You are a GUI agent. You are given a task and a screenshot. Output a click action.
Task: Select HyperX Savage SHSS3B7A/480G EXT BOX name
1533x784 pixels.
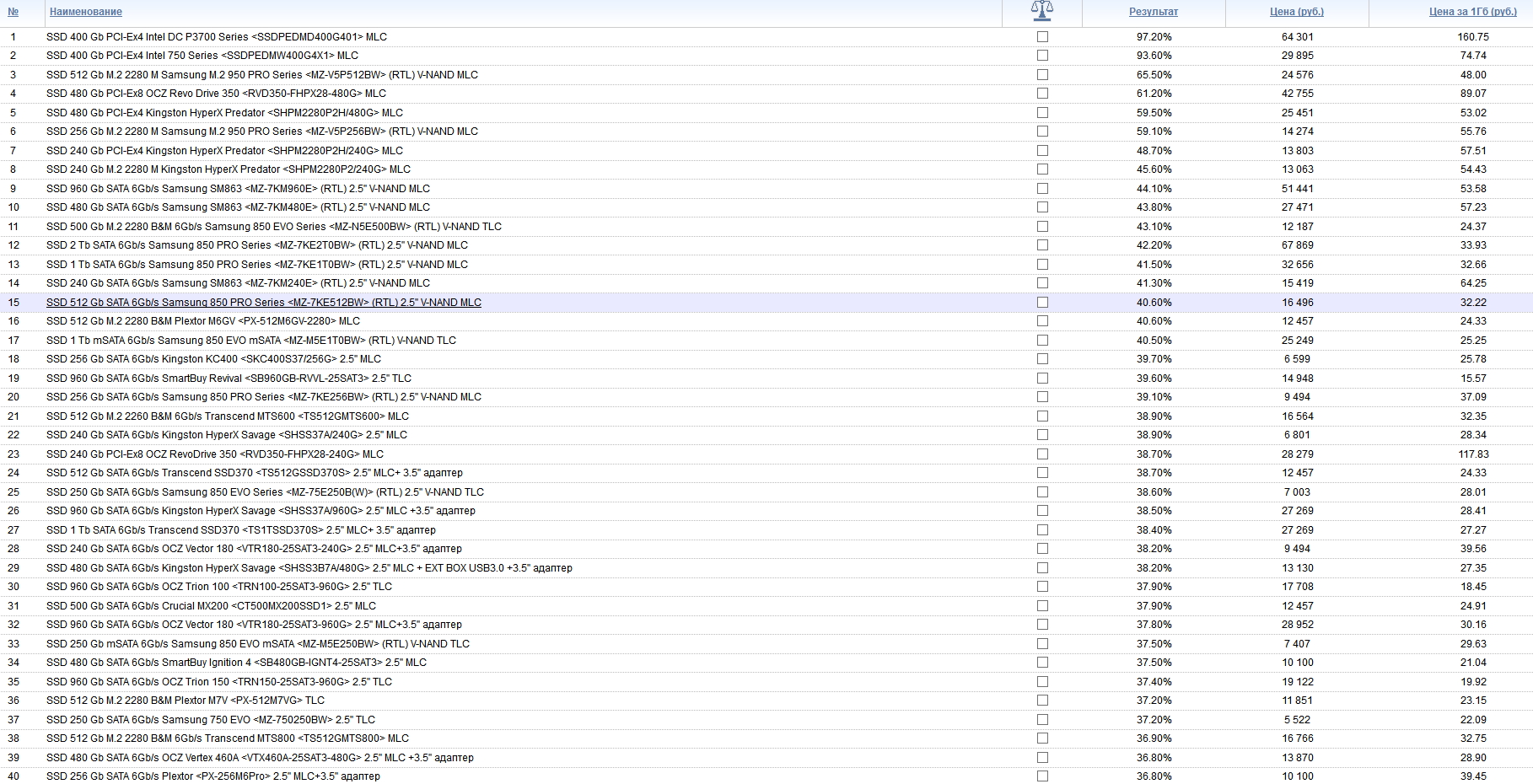point(309,568)
